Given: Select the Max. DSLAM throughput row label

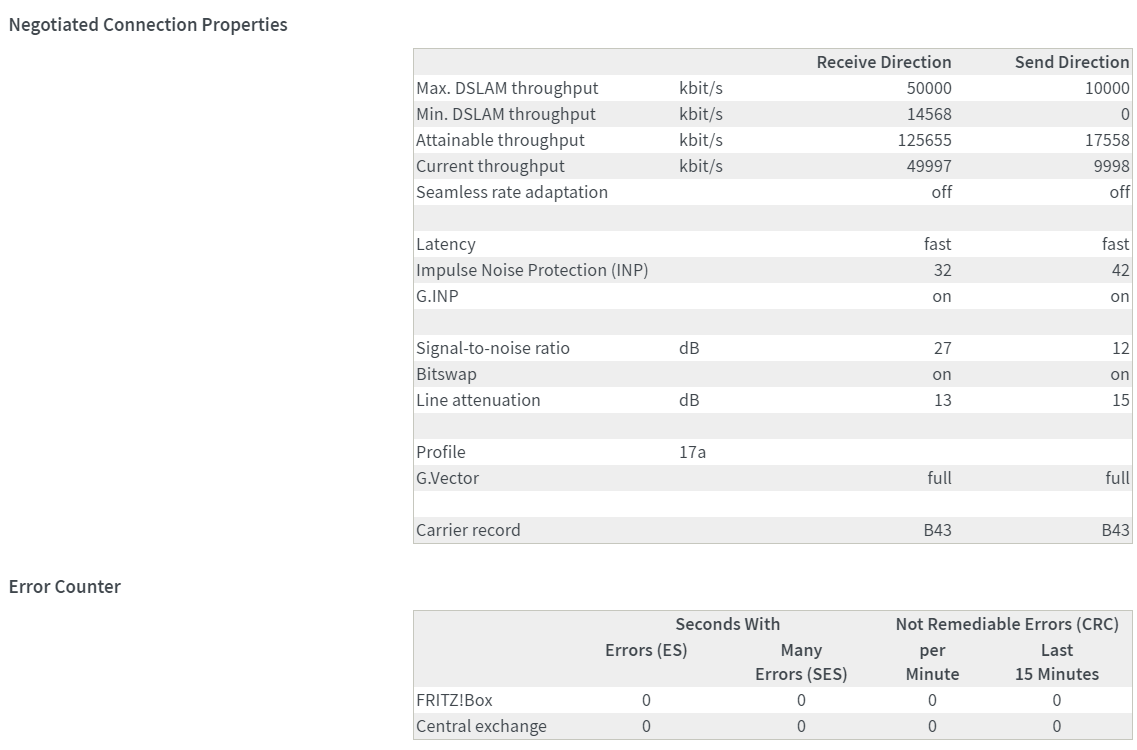Looking at the screenshot, I should (x=507, y=88).
